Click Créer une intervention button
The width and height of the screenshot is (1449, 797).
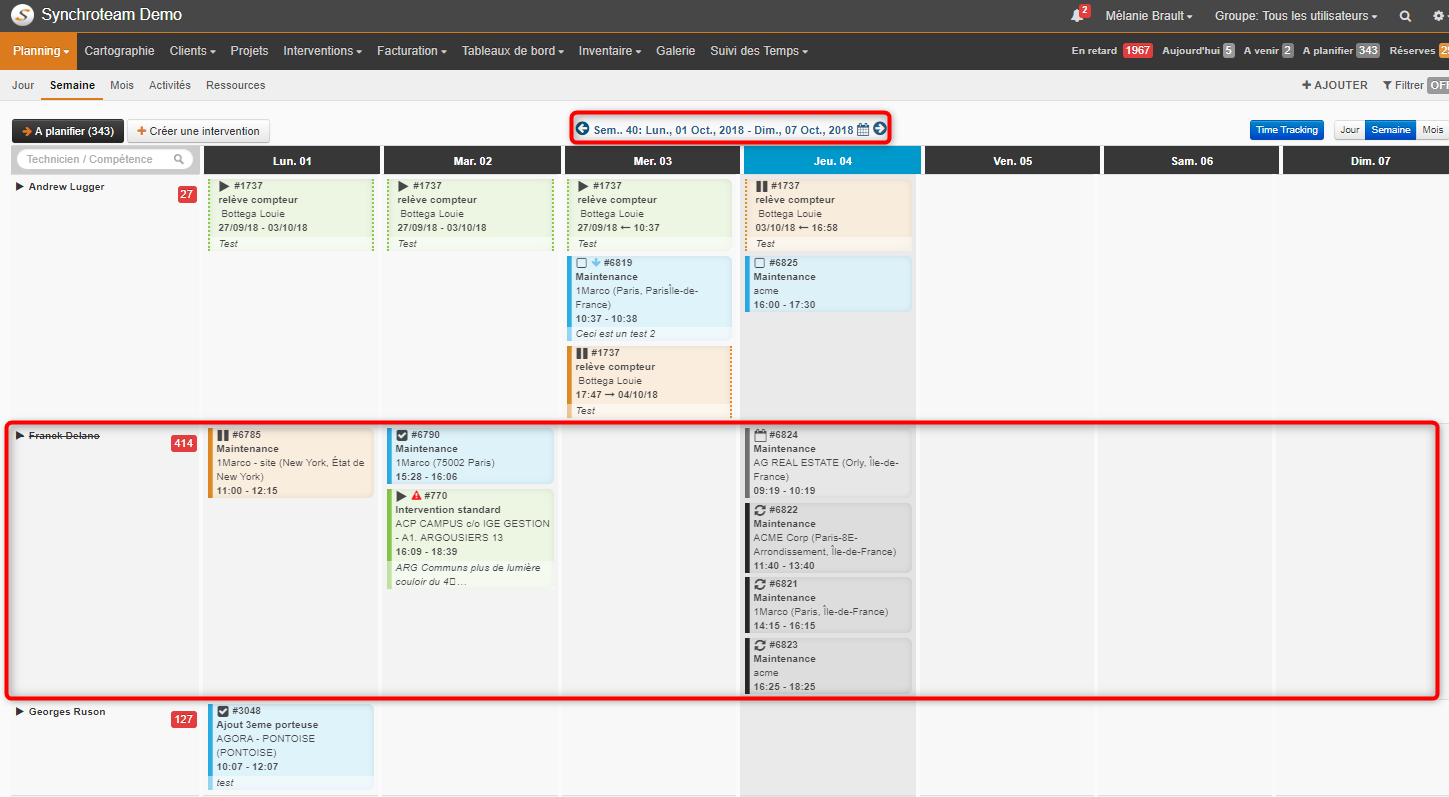(198, 131)
